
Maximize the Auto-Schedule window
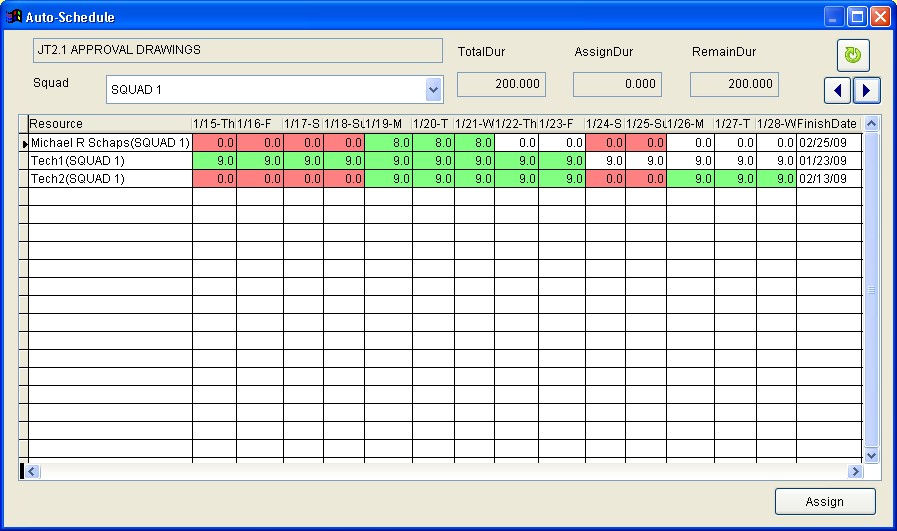pos(857,17)
